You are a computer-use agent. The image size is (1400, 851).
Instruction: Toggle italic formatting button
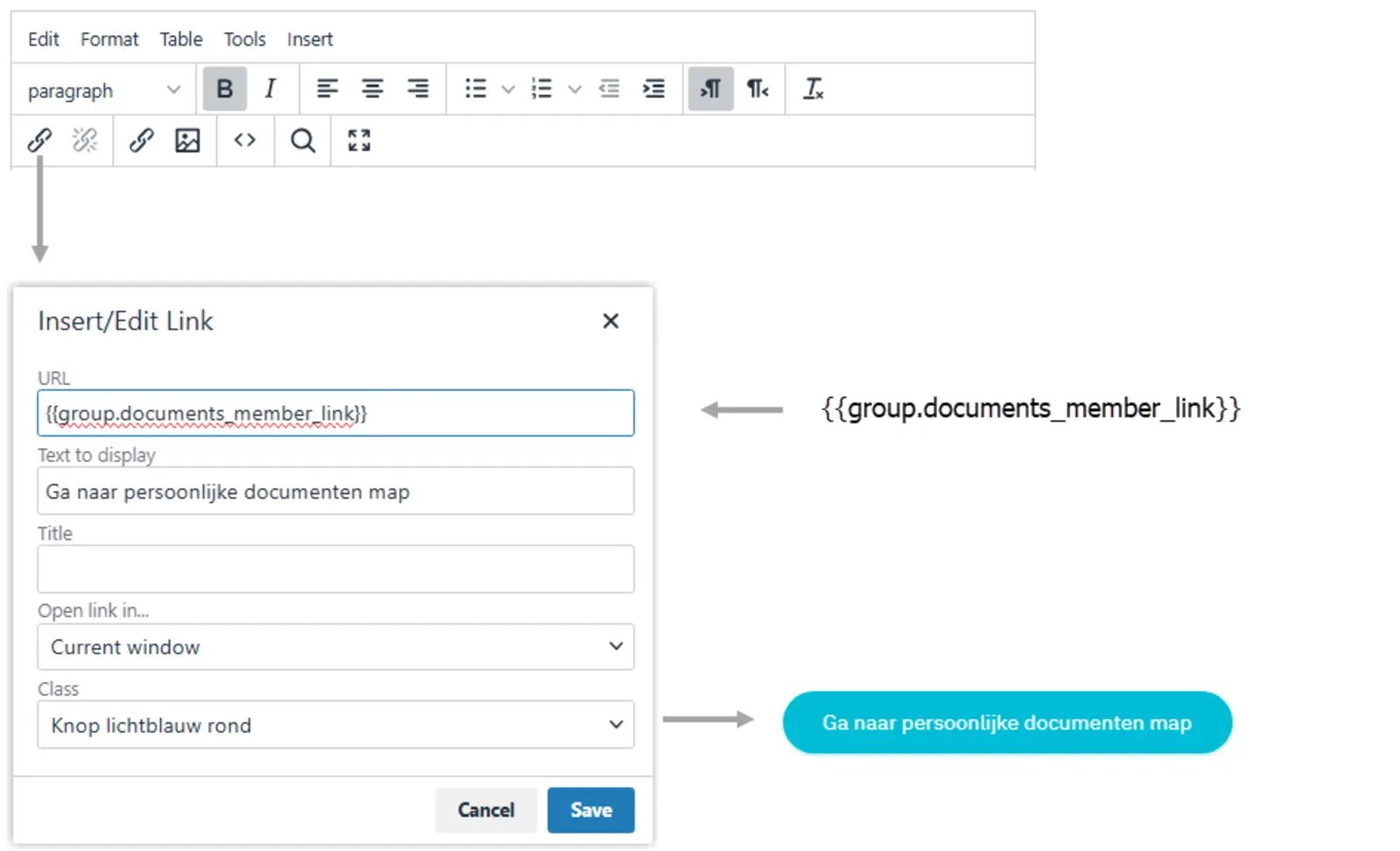(270, 89)
